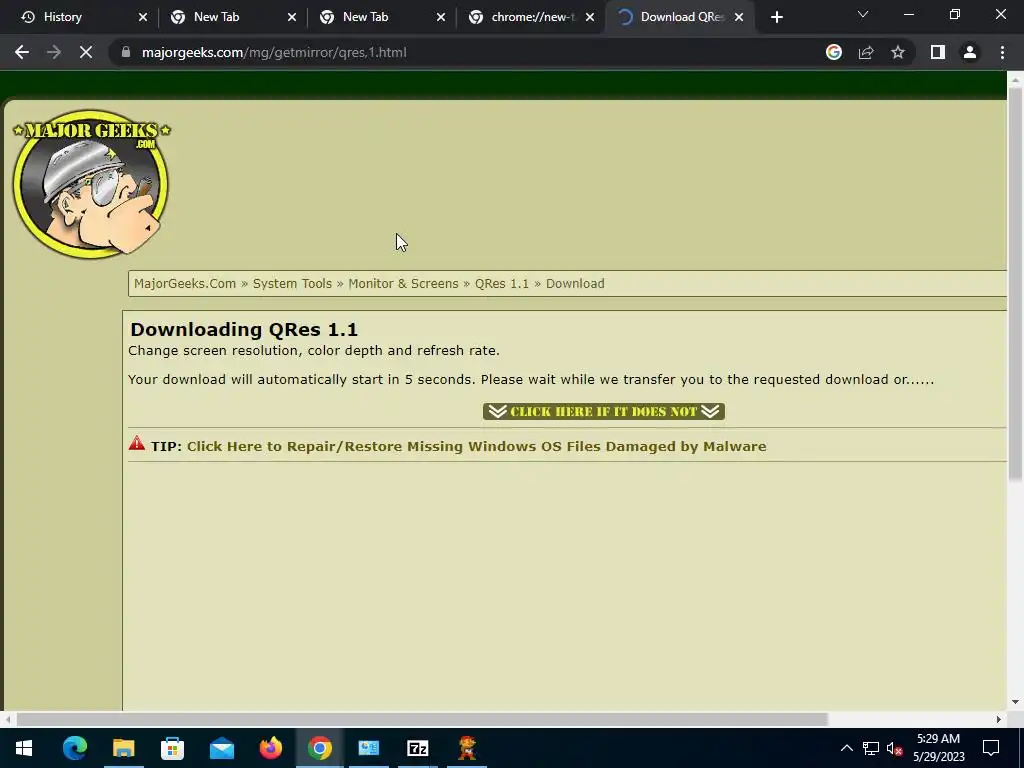Click the horizontal scrollbar thumb
Screen dimensions: 1024x768
click(422, 719)
